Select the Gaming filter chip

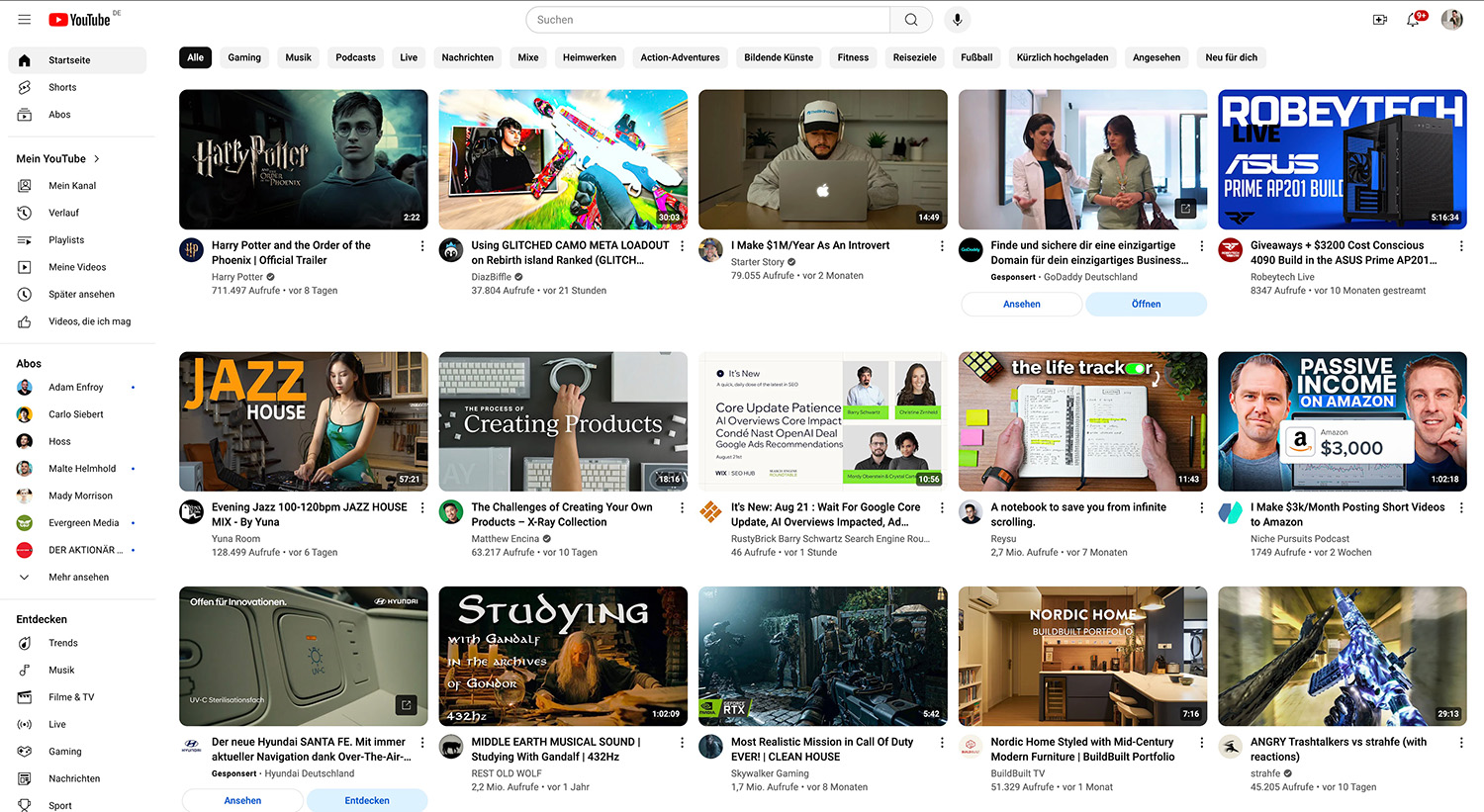[244, 57]
